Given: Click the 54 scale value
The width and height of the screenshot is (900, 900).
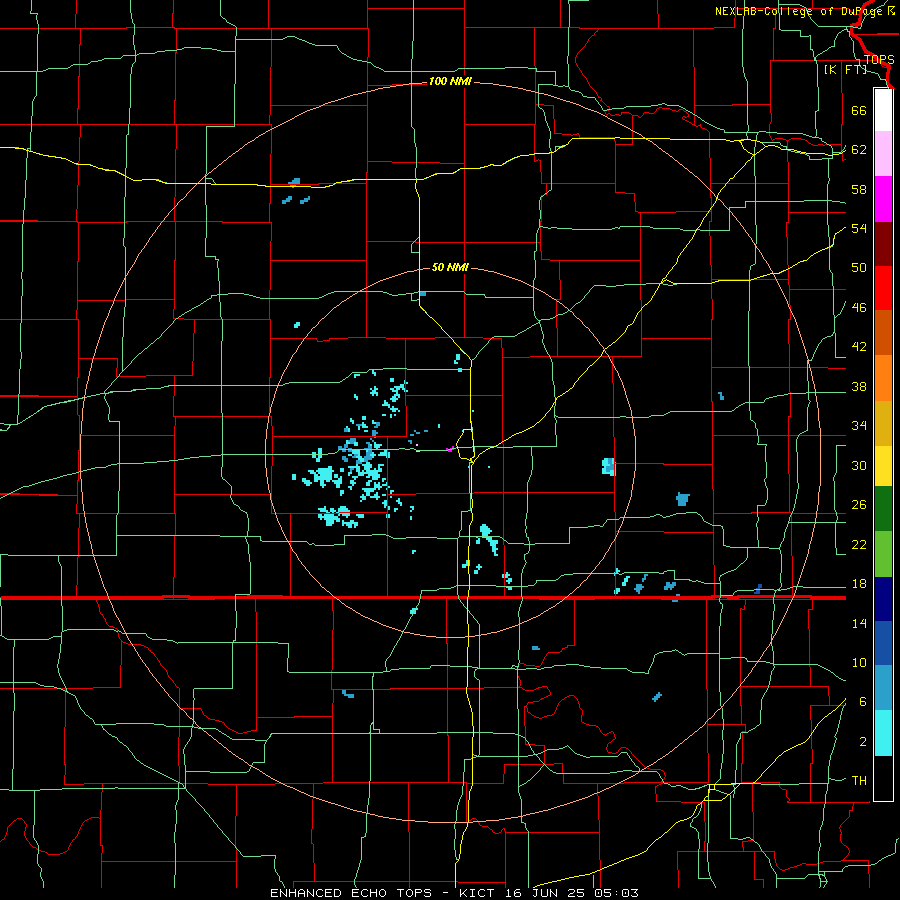Looking at the screenshot, I should (859, 228).
